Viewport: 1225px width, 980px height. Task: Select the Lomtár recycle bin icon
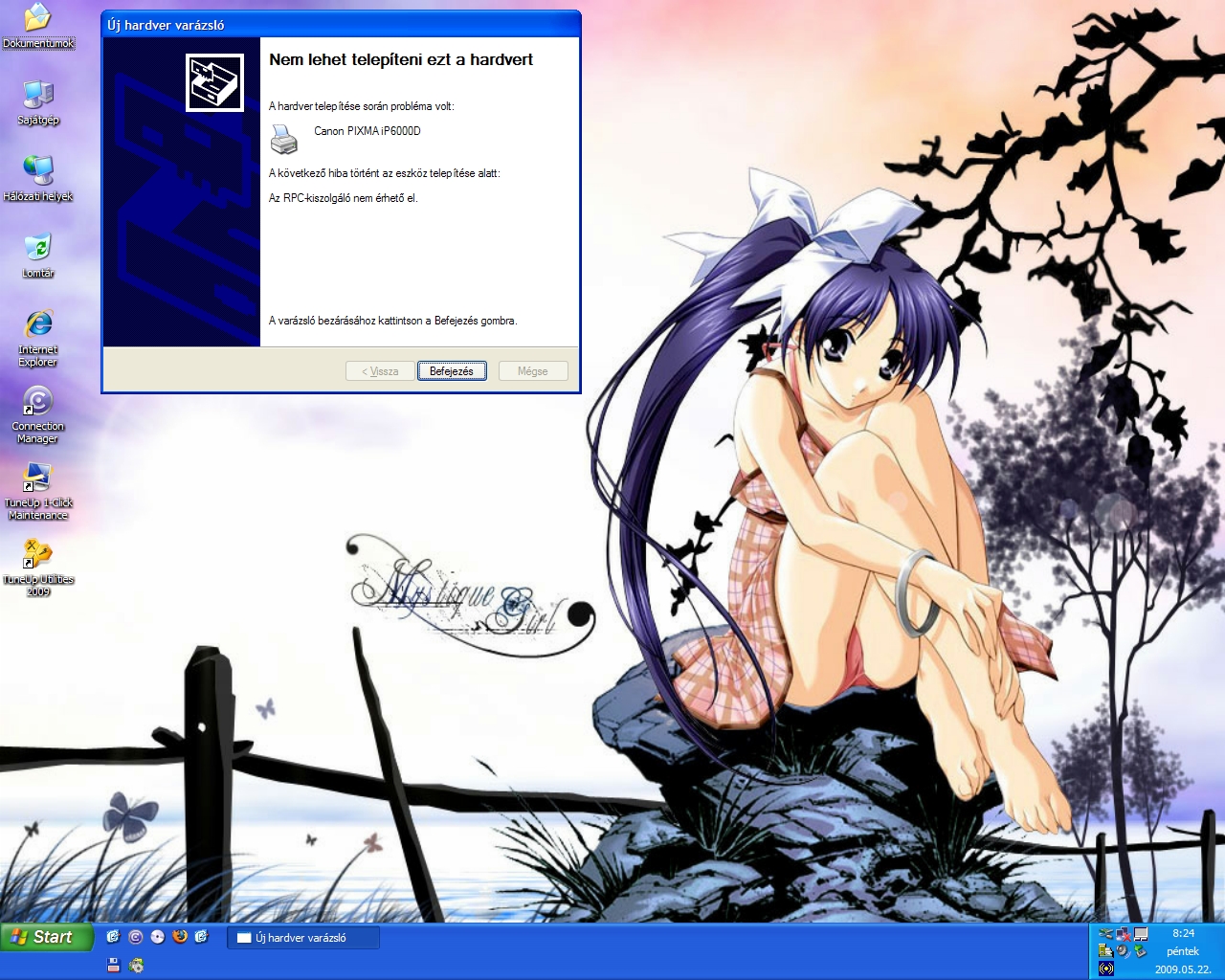(38, 256)
